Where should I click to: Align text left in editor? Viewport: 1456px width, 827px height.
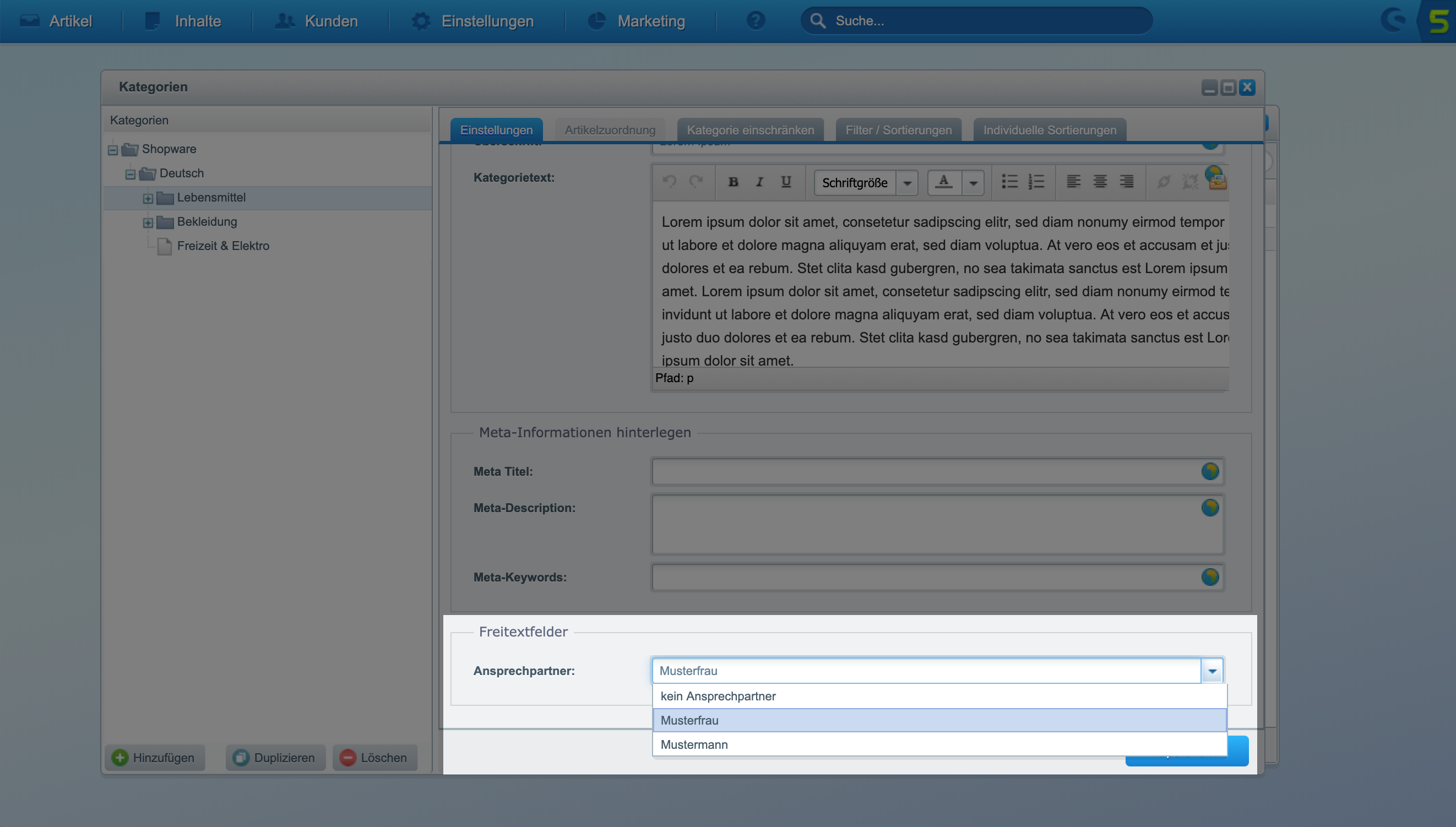click(1073, 182)
